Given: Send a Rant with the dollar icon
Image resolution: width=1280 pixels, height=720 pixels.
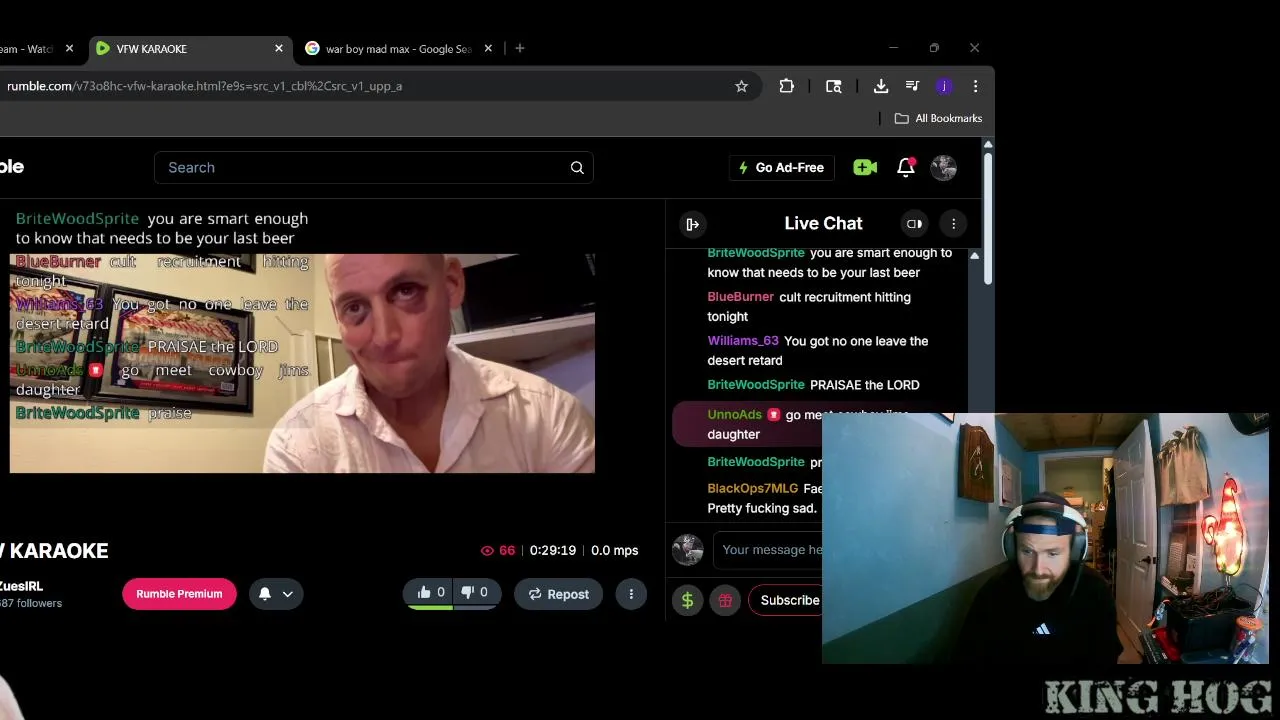Looking at the screenshot, I should (x=687, y=600).
